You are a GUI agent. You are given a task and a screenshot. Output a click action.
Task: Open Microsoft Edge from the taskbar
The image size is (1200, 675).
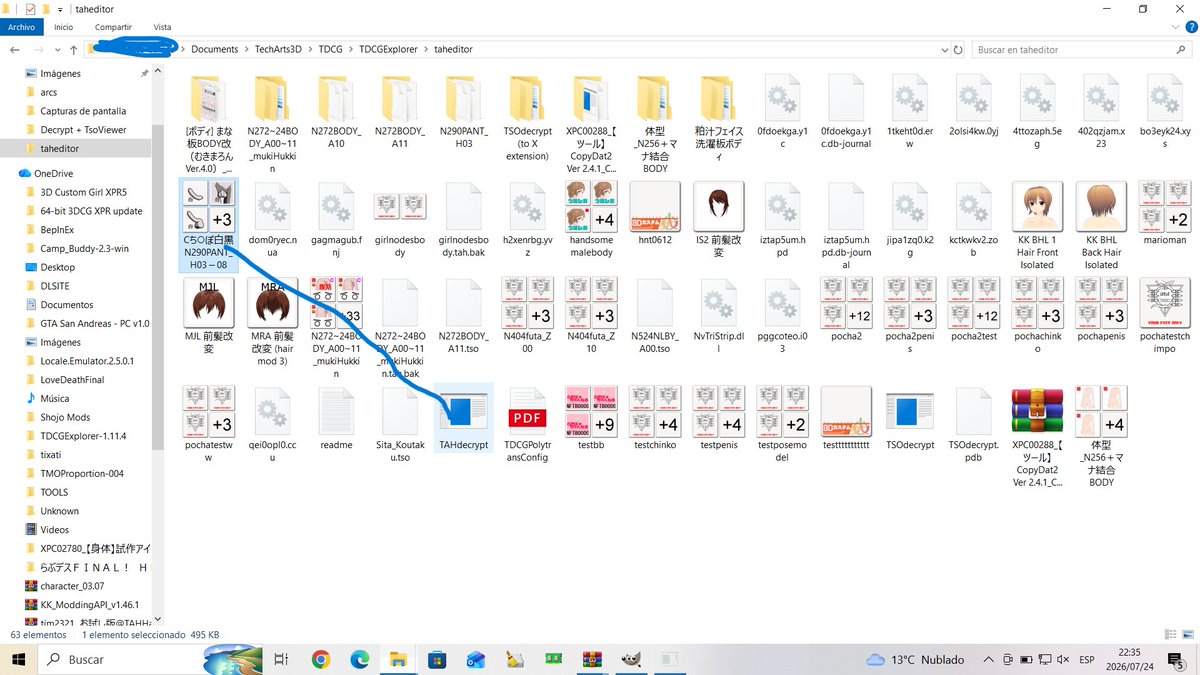coord(359,659)
